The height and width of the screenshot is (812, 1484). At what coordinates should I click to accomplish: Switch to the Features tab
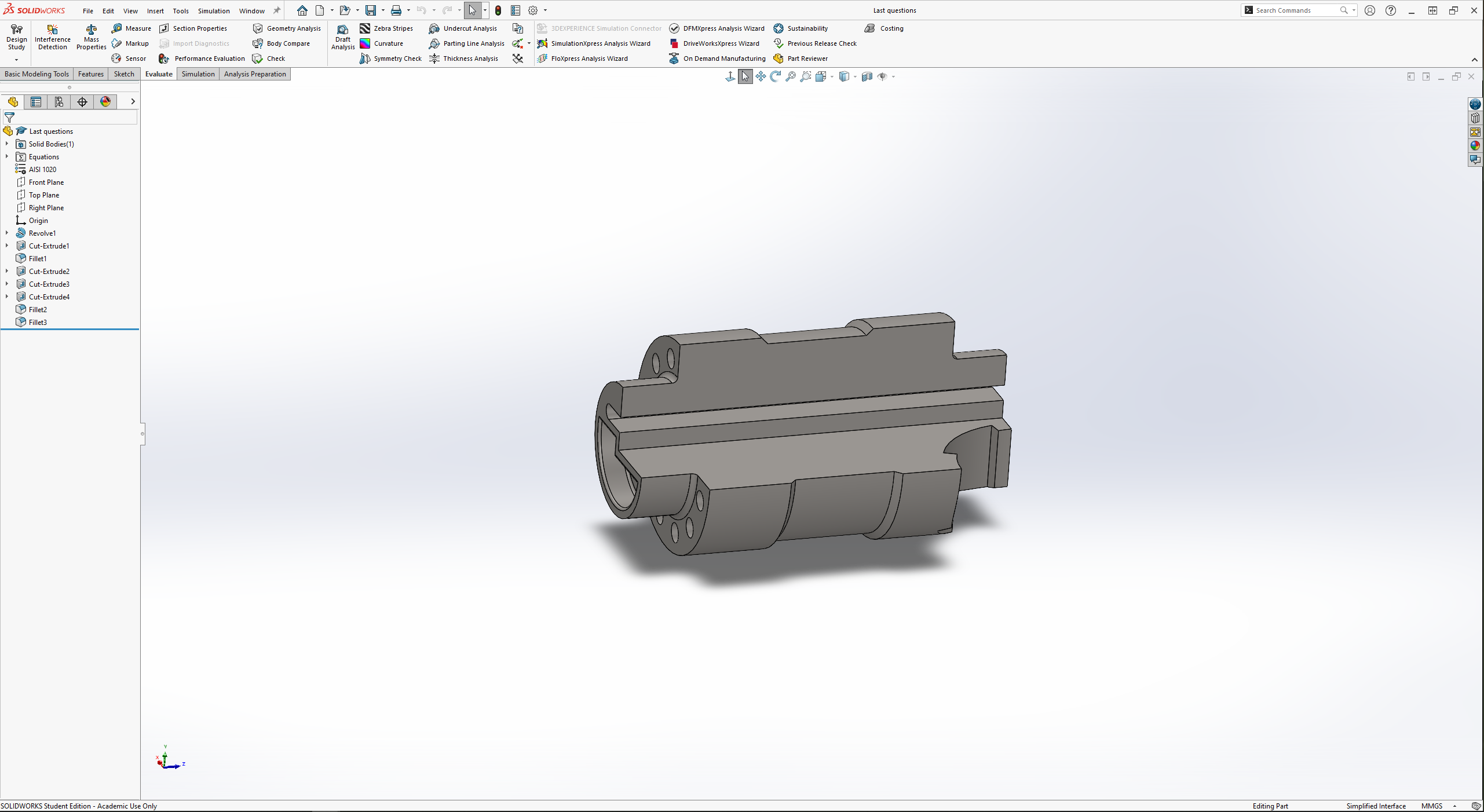pos(91,74)
